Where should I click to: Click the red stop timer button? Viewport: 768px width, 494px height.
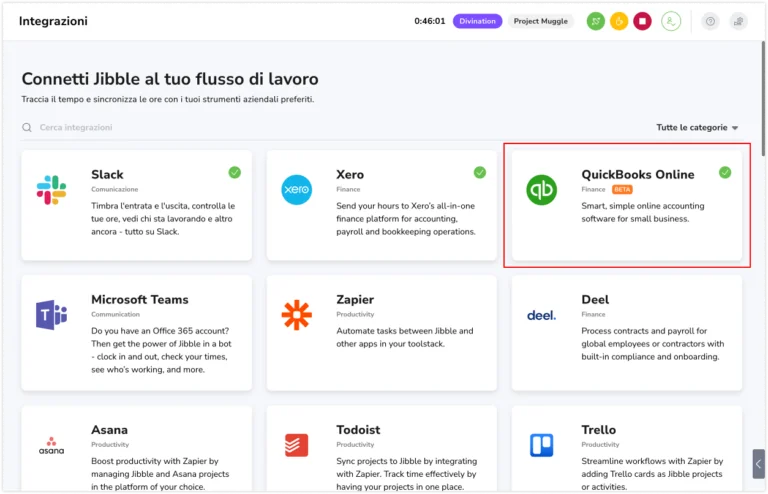tap(642, 21)
